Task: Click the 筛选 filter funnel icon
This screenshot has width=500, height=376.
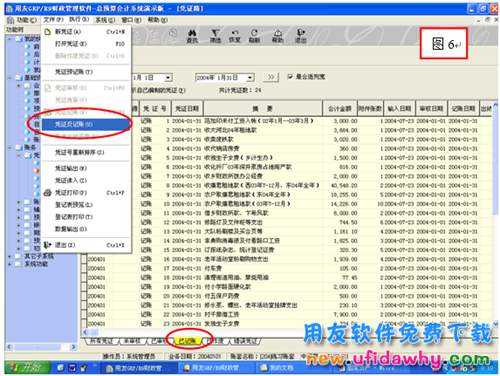Action: tap(215, 36)
